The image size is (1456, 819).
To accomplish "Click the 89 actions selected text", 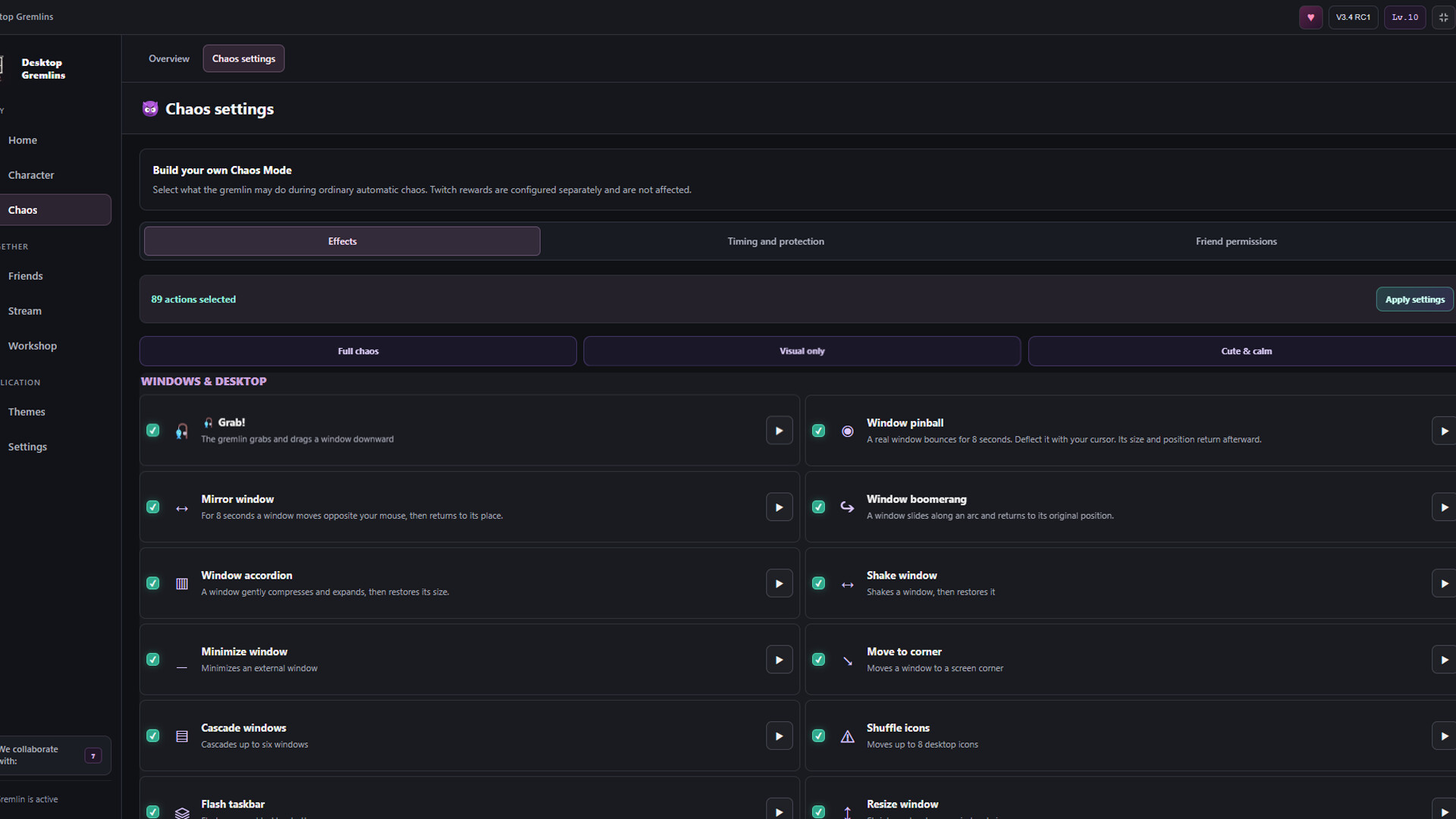I will coord(193,300).
